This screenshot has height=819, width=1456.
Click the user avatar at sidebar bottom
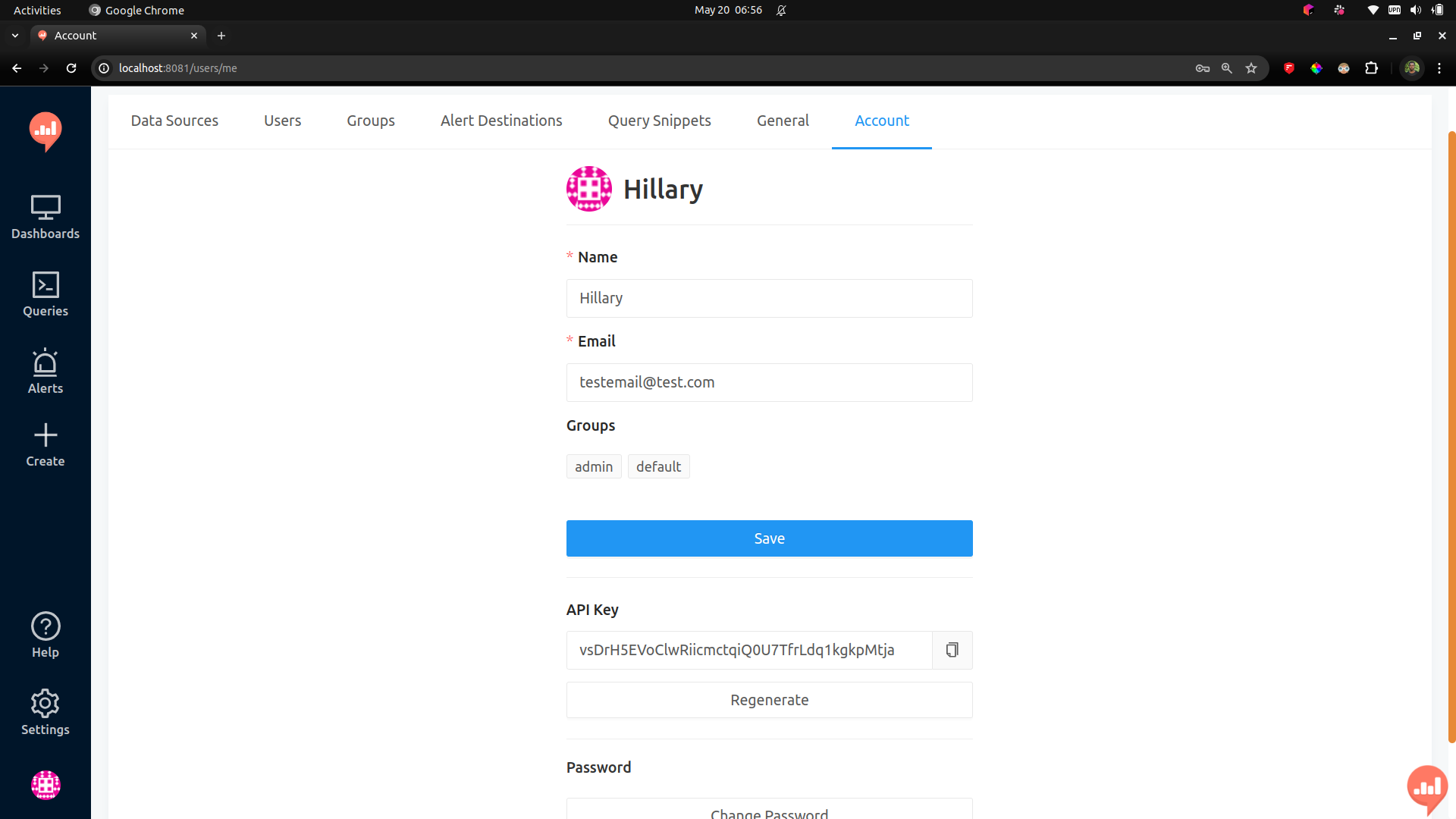[x=45, y=785]
